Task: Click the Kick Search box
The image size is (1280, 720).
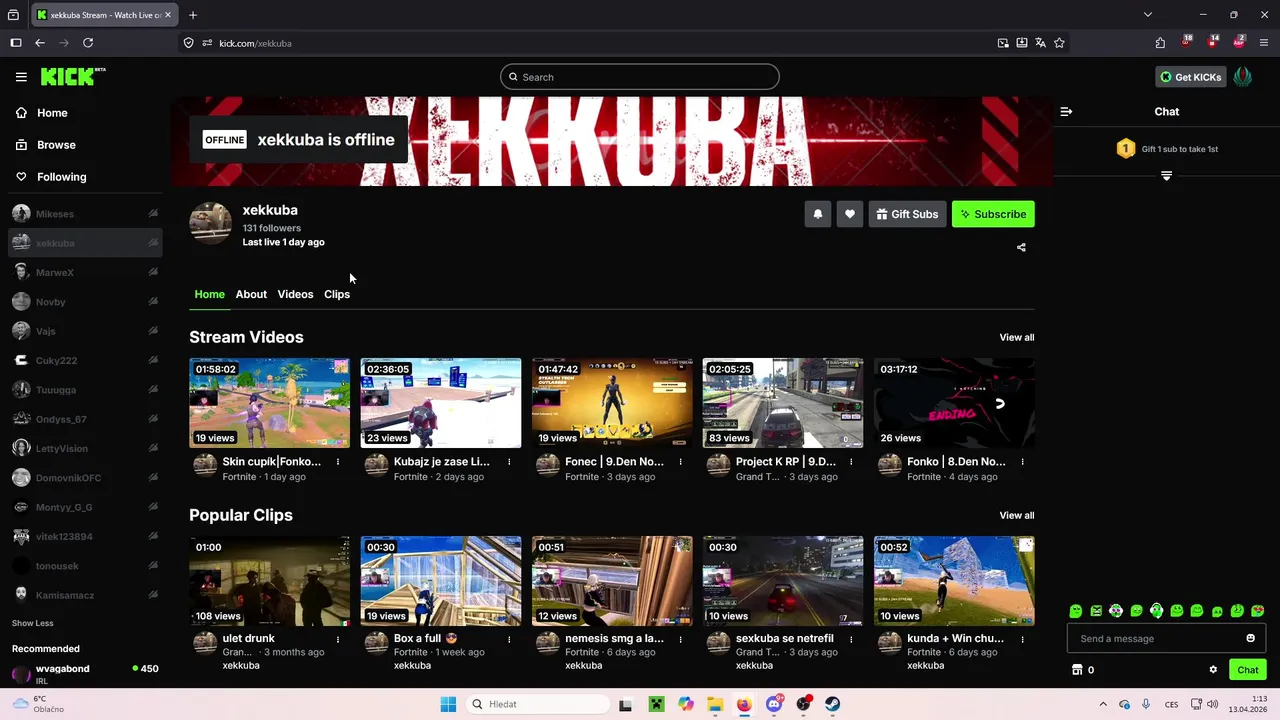Action: pos(640,77)
